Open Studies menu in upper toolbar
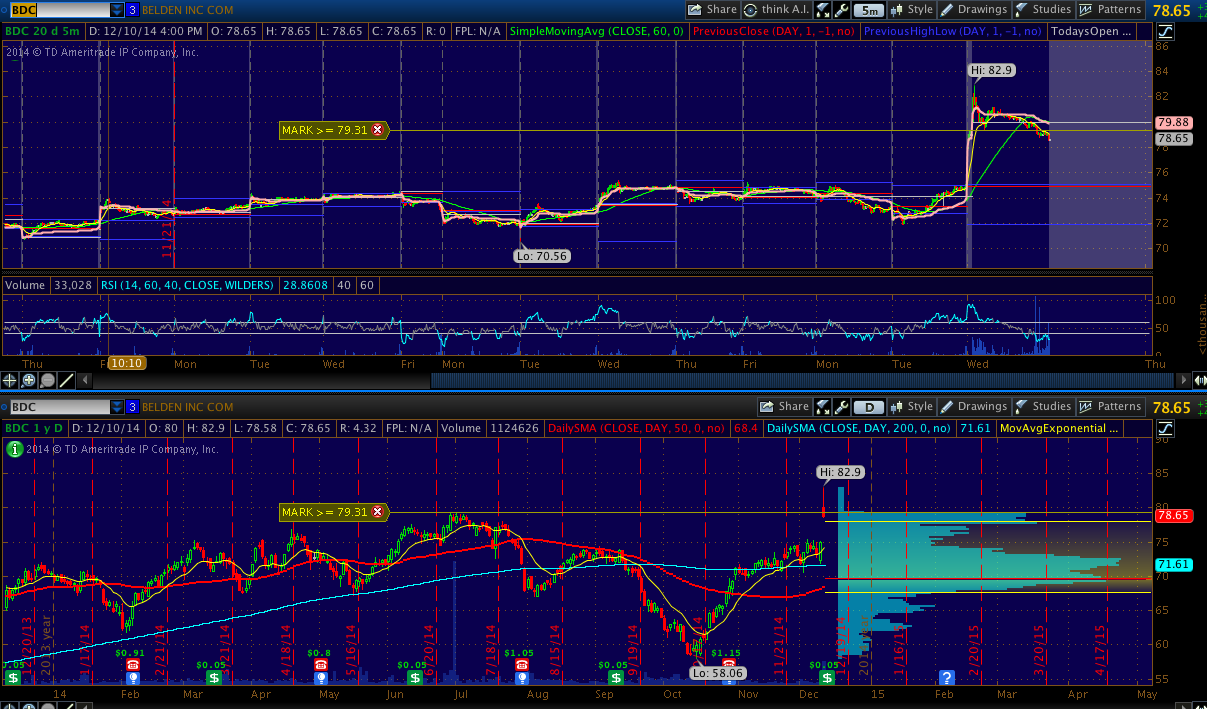 pos(1043,10)
